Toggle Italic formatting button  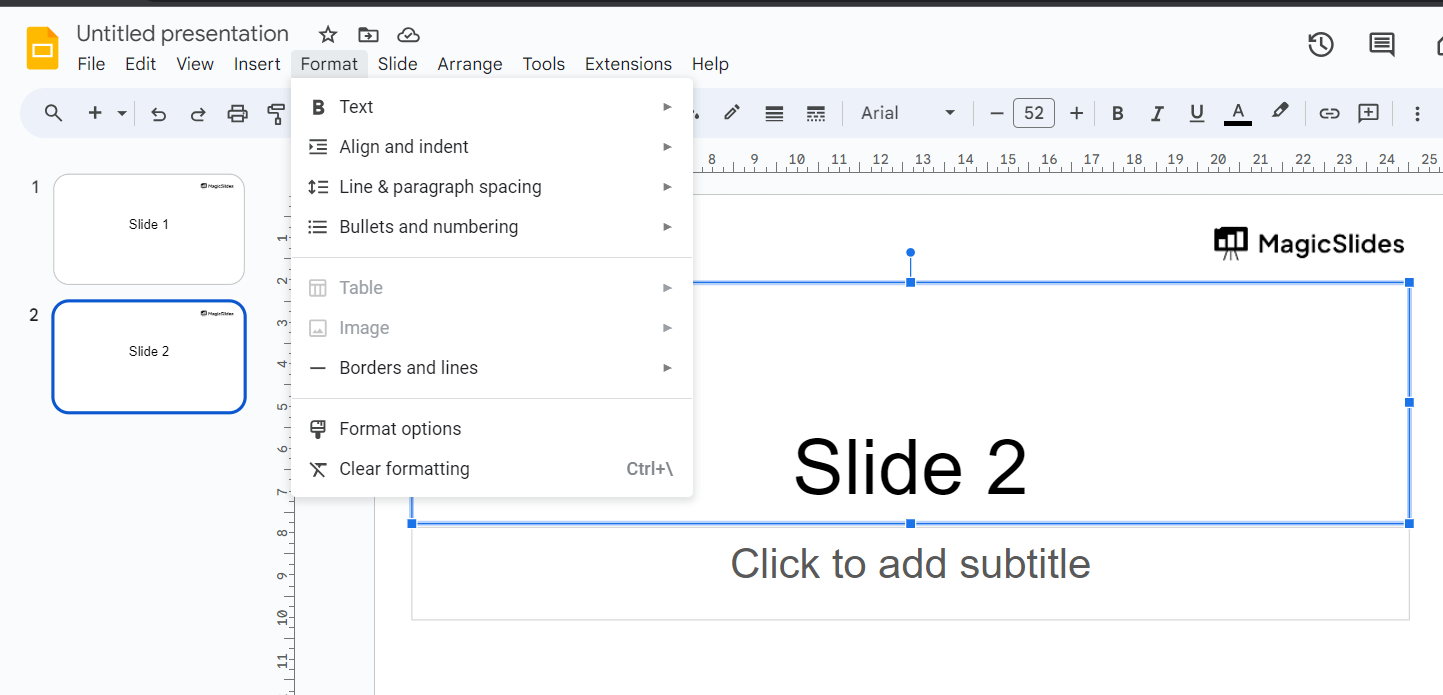pyautogui.click(x=1157, y=114)
